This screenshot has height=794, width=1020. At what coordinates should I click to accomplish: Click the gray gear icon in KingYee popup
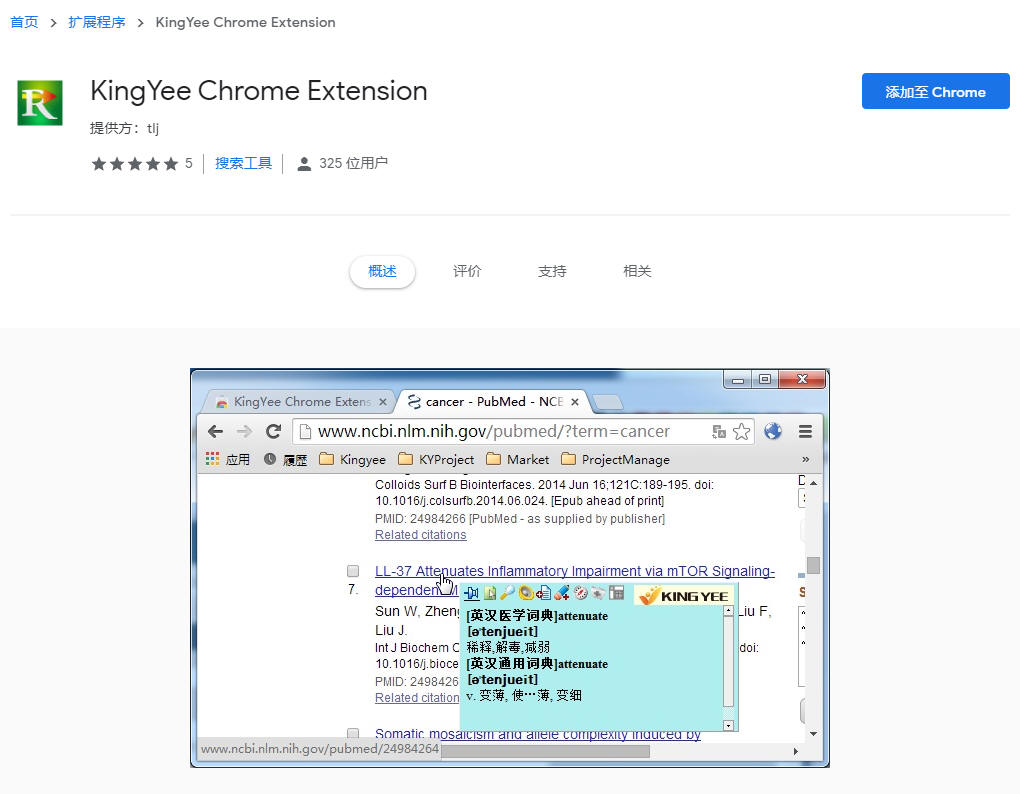point(598,592)
